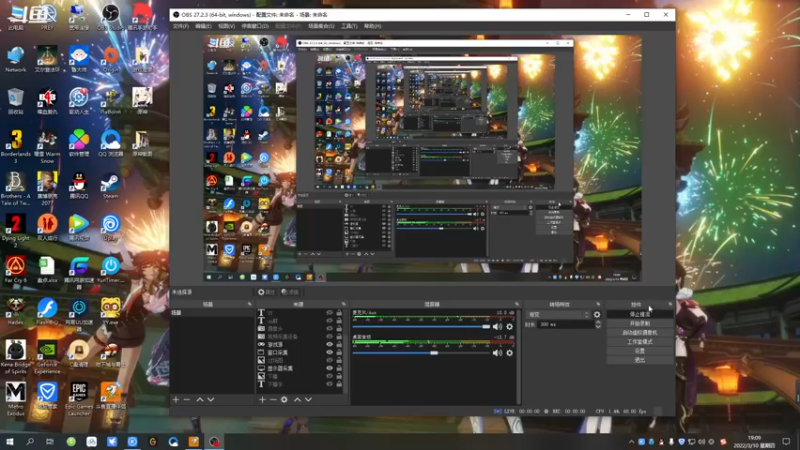Click the 停止推流 button

[x=639, y=314]
